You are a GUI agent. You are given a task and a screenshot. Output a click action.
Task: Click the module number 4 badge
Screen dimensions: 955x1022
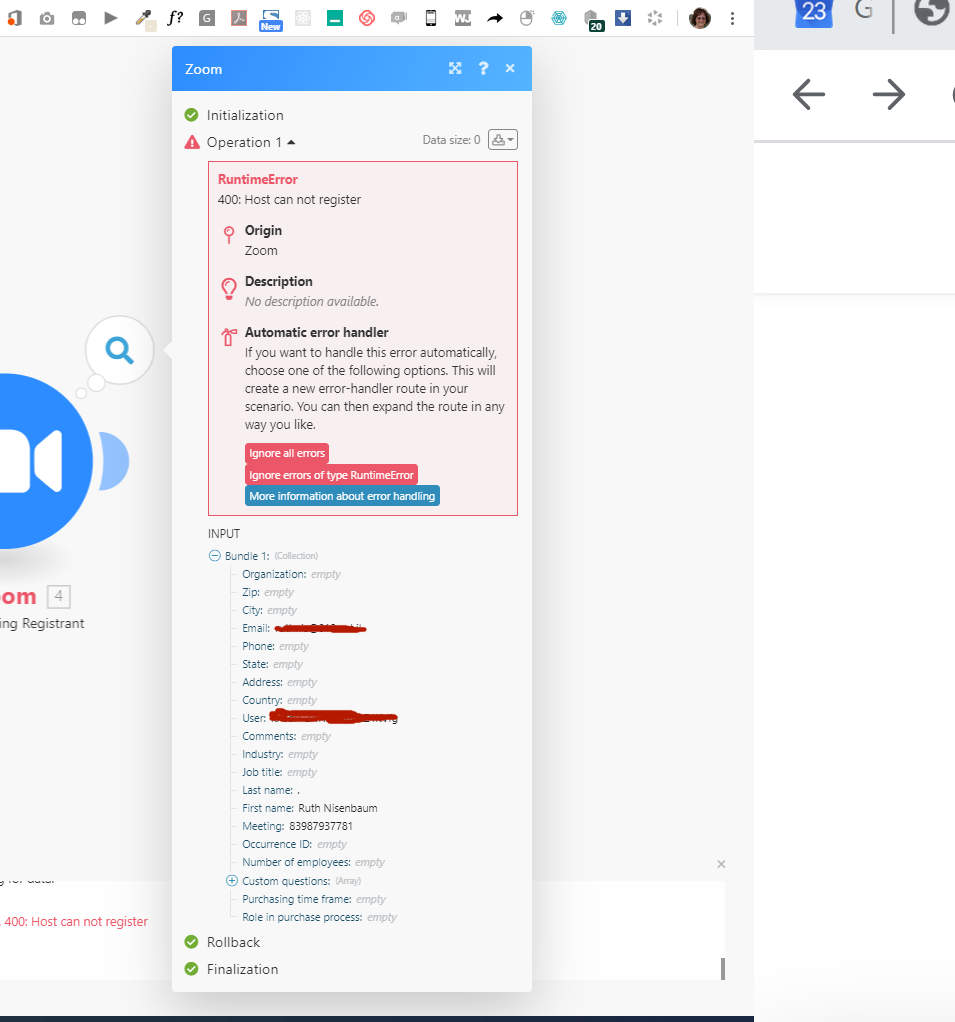(x=59, y=596)
